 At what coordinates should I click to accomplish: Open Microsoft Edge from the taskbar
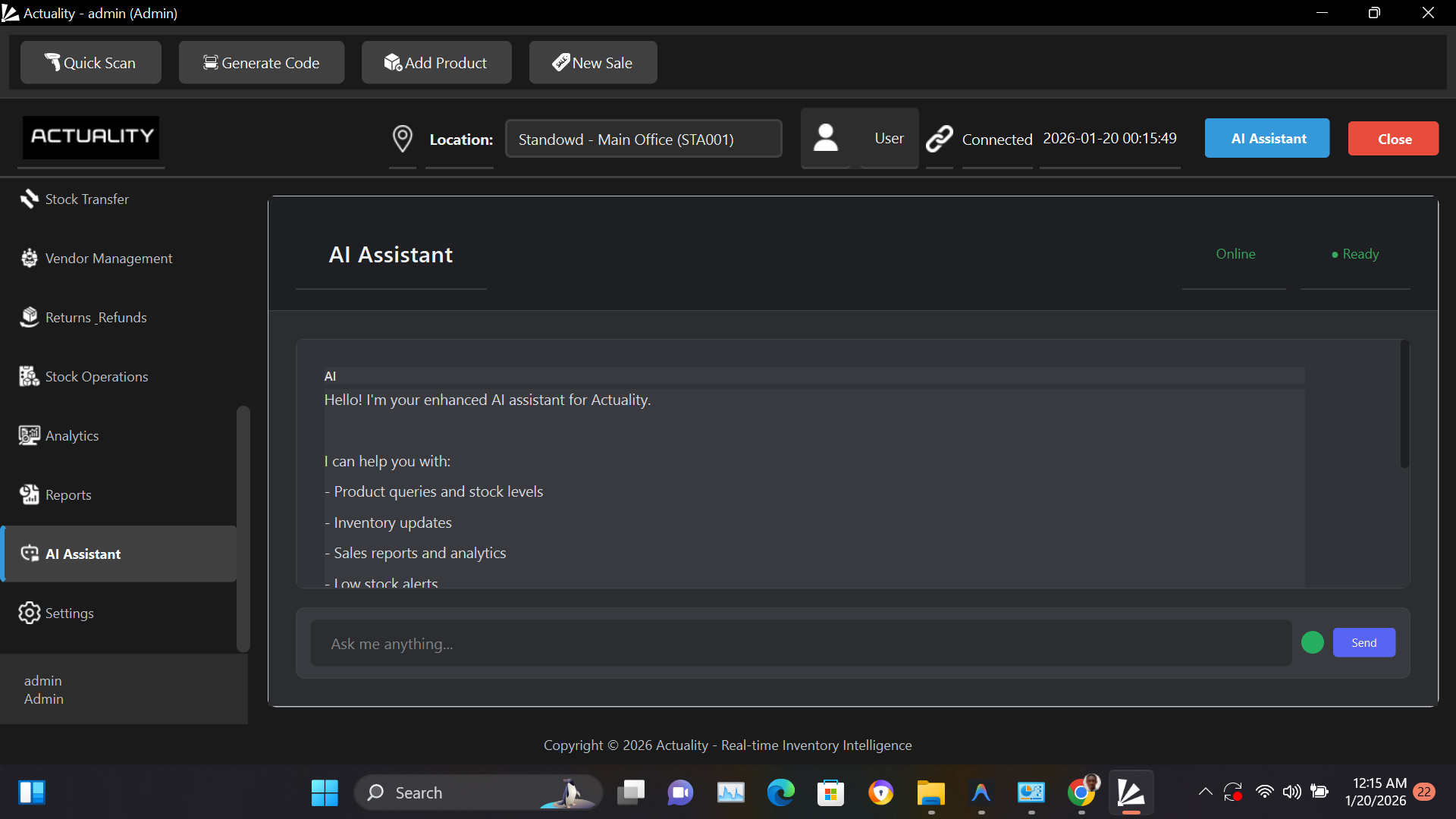pyautogui.click(x=780, y=792)
